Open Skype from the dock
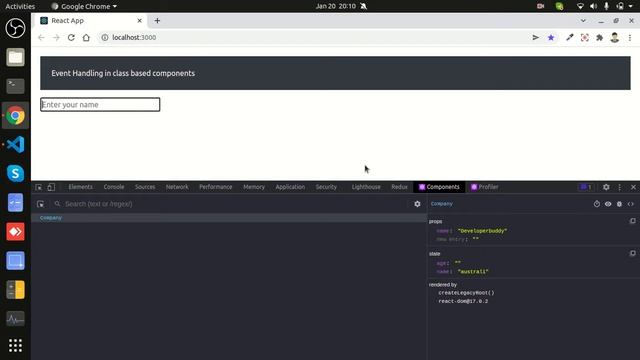 pos(15,173)
